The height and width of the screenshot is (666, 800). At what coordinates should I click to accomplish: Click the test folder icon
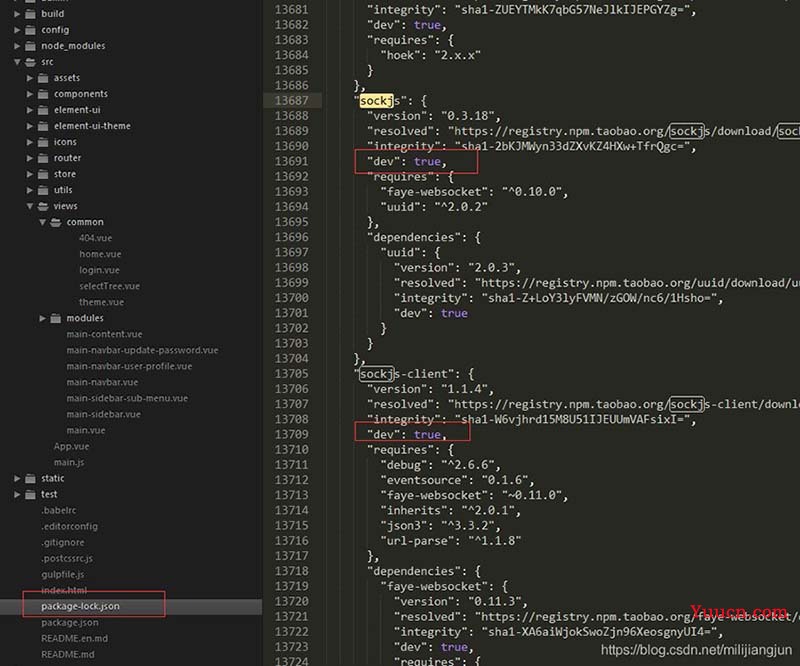(x=31, y=494)
